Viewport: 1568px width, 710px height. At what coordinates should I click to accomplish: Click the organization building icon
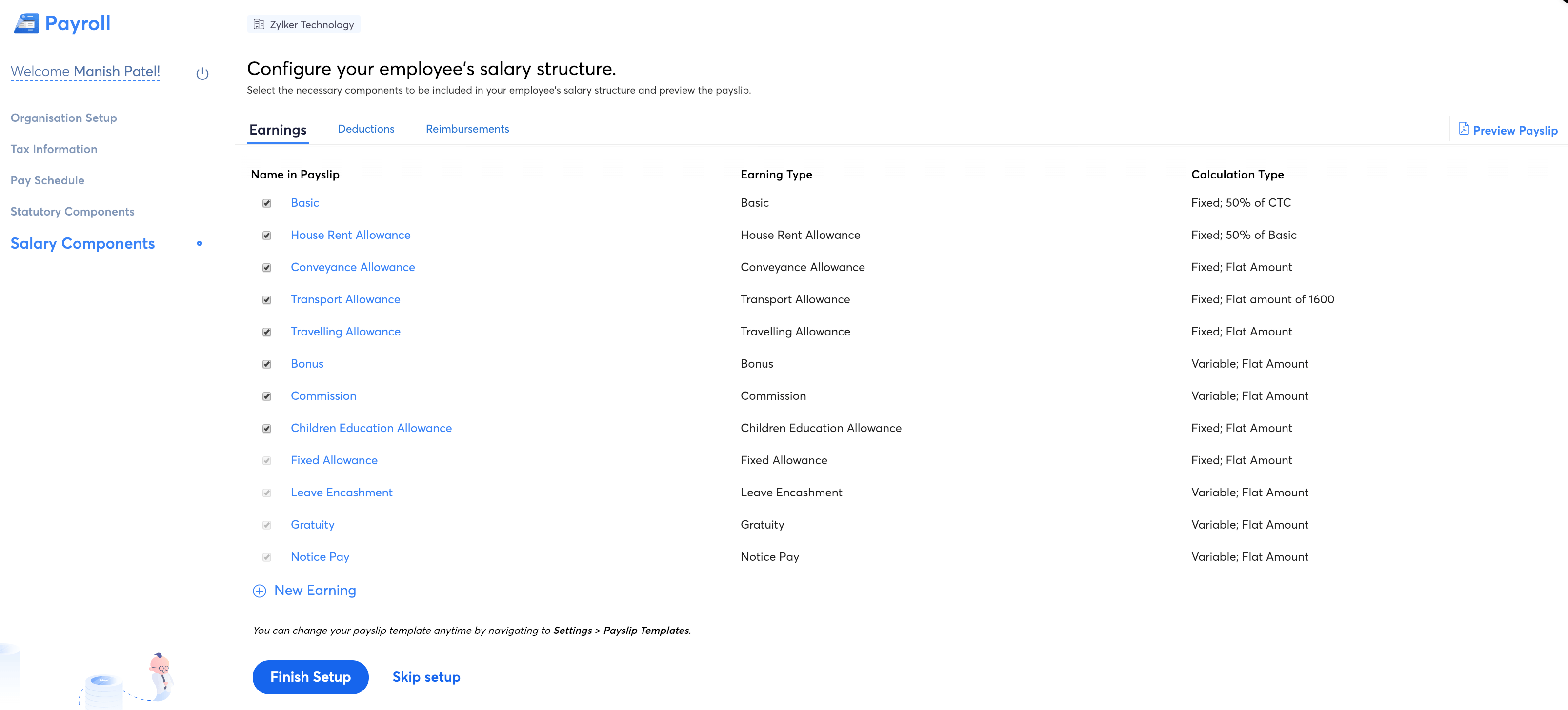259,24
